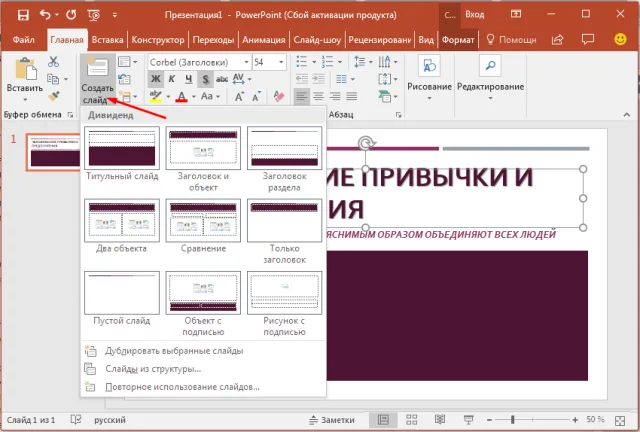Select the Format Painter brush
Screen dimensions: 640x432
(x=53, y=96)
